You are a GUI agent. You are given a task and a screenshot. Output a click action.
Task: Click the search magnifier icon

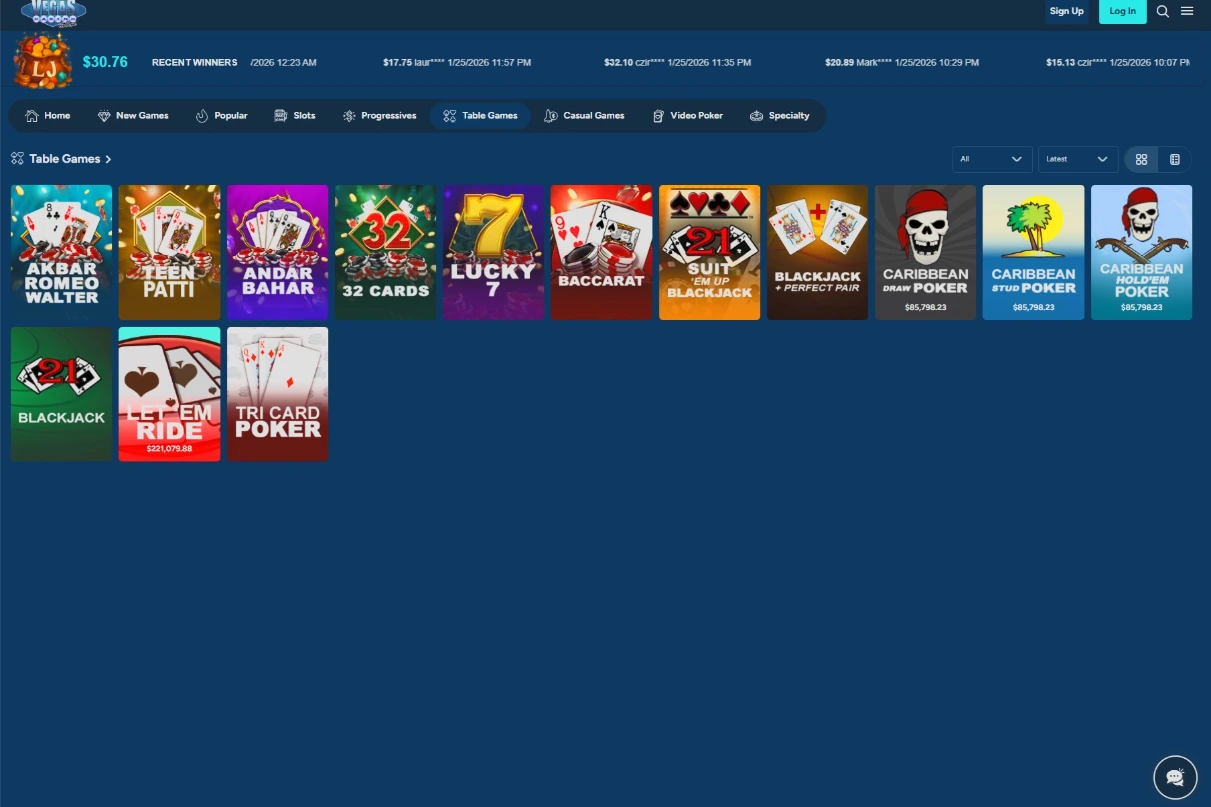[x=1163, y=11]
